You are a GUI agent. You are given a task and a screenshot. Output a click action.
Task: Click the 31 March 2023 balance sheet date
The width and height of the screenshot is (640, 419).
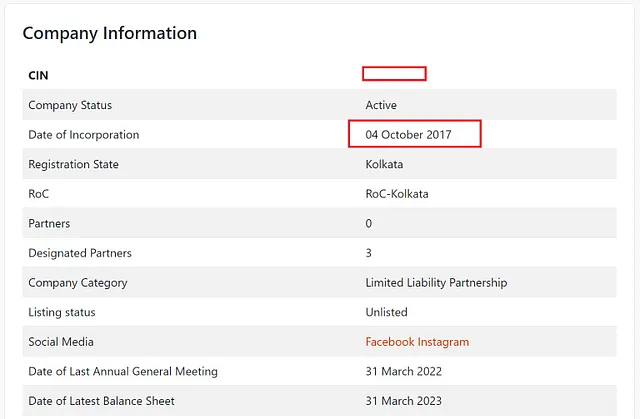(x=403, y=401)
